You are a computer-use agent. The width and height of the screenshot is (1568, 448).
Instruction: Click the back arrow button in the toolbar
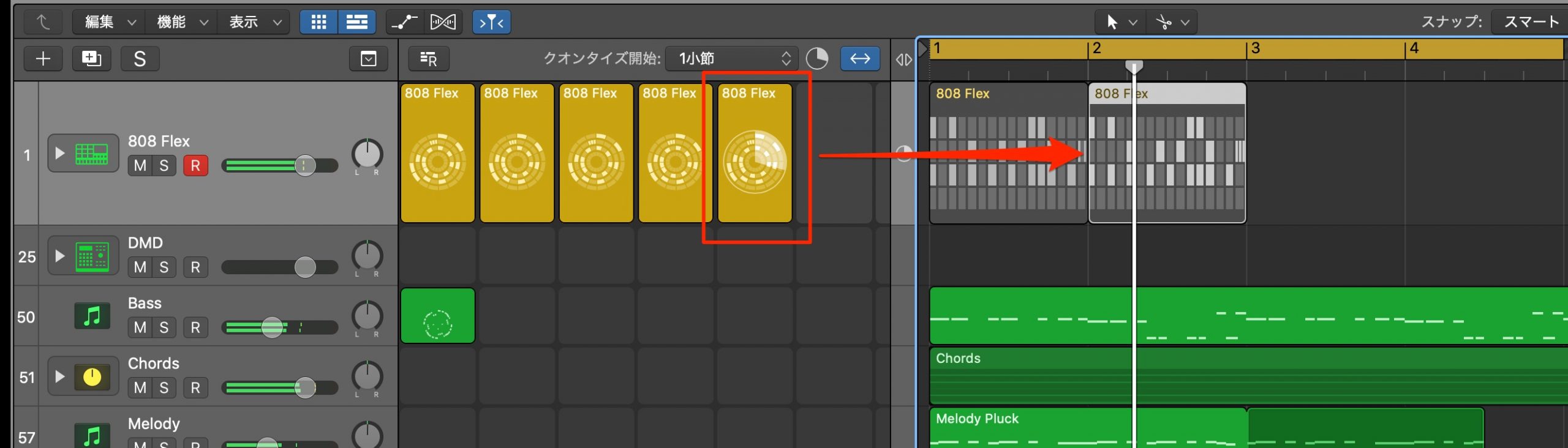(43, 22)
